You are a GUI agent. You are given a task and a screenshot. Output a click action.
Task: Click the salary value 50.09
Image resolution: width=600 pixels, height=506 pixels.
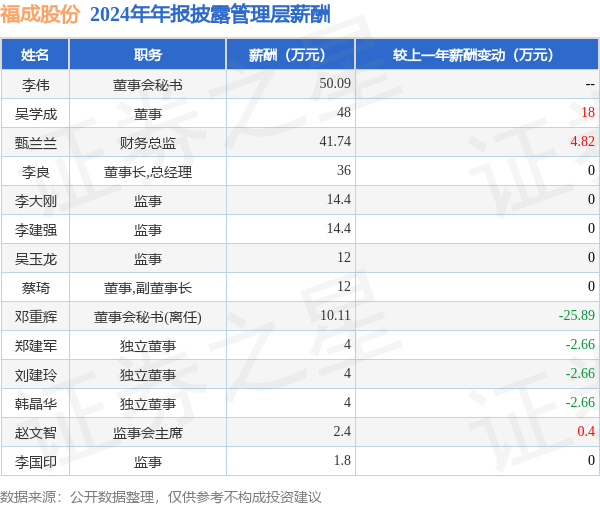point(335,83)
